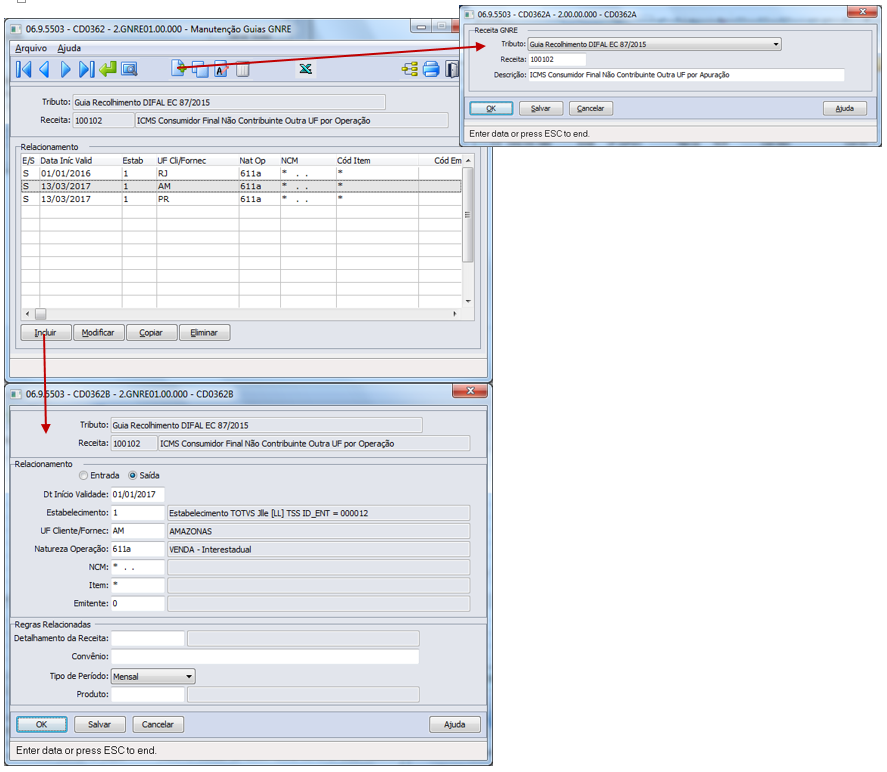Viewport: 887px width, 772px height.
Task: Click the printer icon in toolbar
Action: [x=431, y=70]
